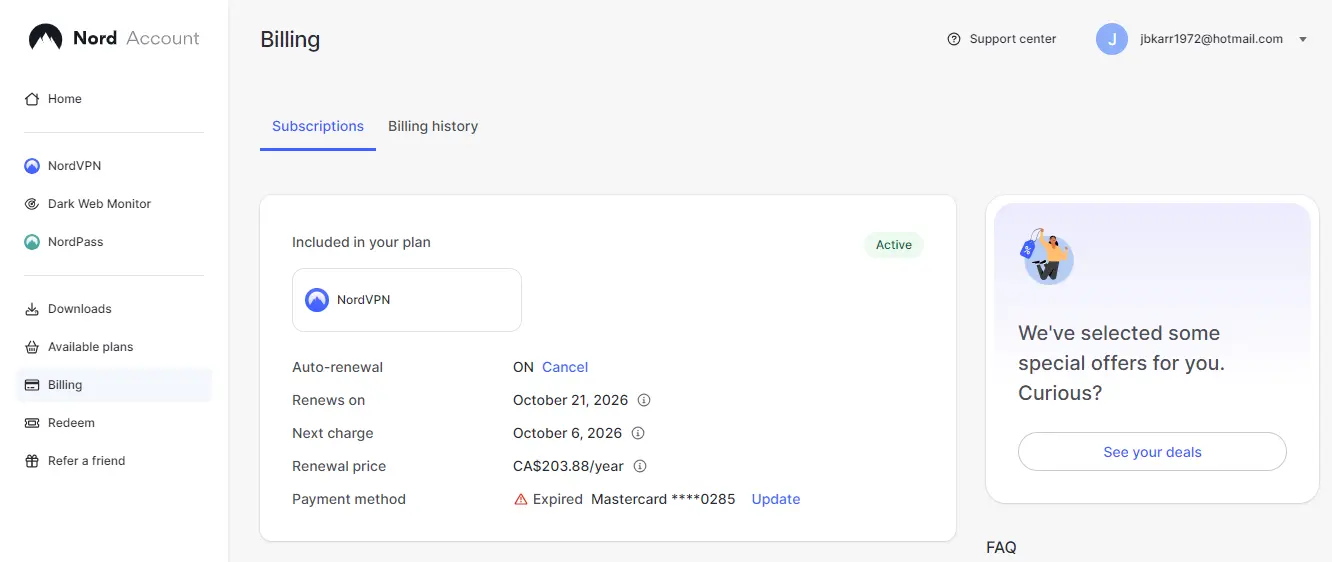The height and width of the screenshot is (562, 1332).
Task: Click the auto-renewal 'ON' status text
Action: tap(523, 367)
